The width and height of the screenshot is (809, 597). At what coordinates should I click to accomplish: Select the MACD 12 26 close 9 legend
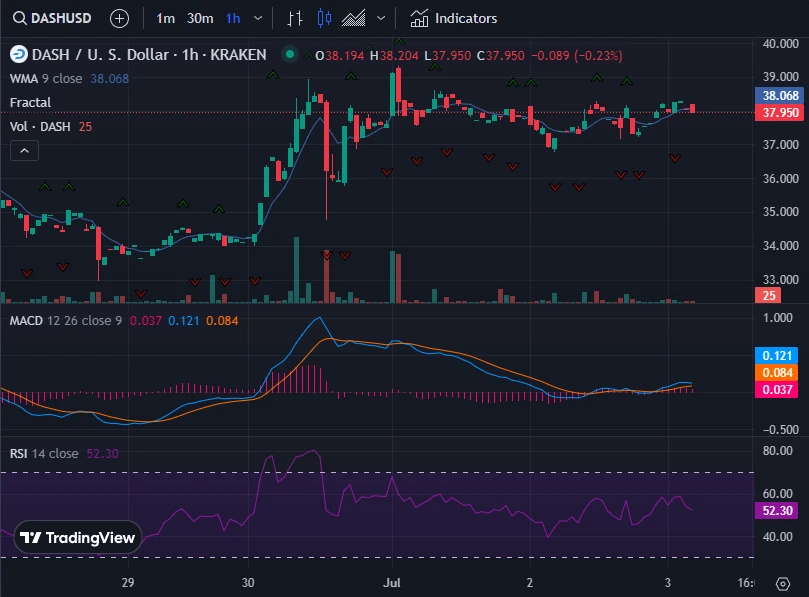coord(66,320)
